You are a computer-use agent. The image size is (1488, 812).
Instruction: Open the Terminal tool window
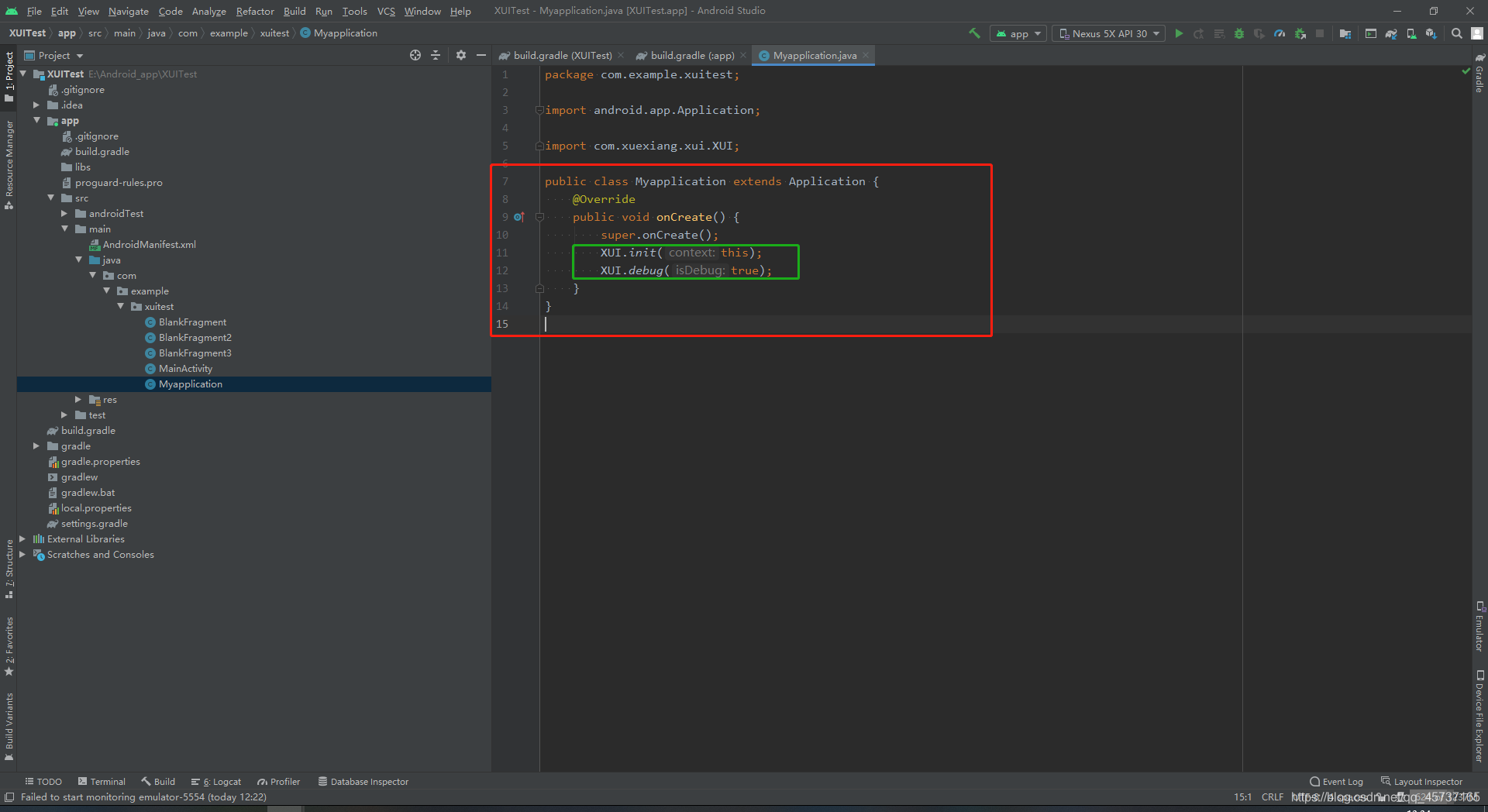[x=102, y=782]
